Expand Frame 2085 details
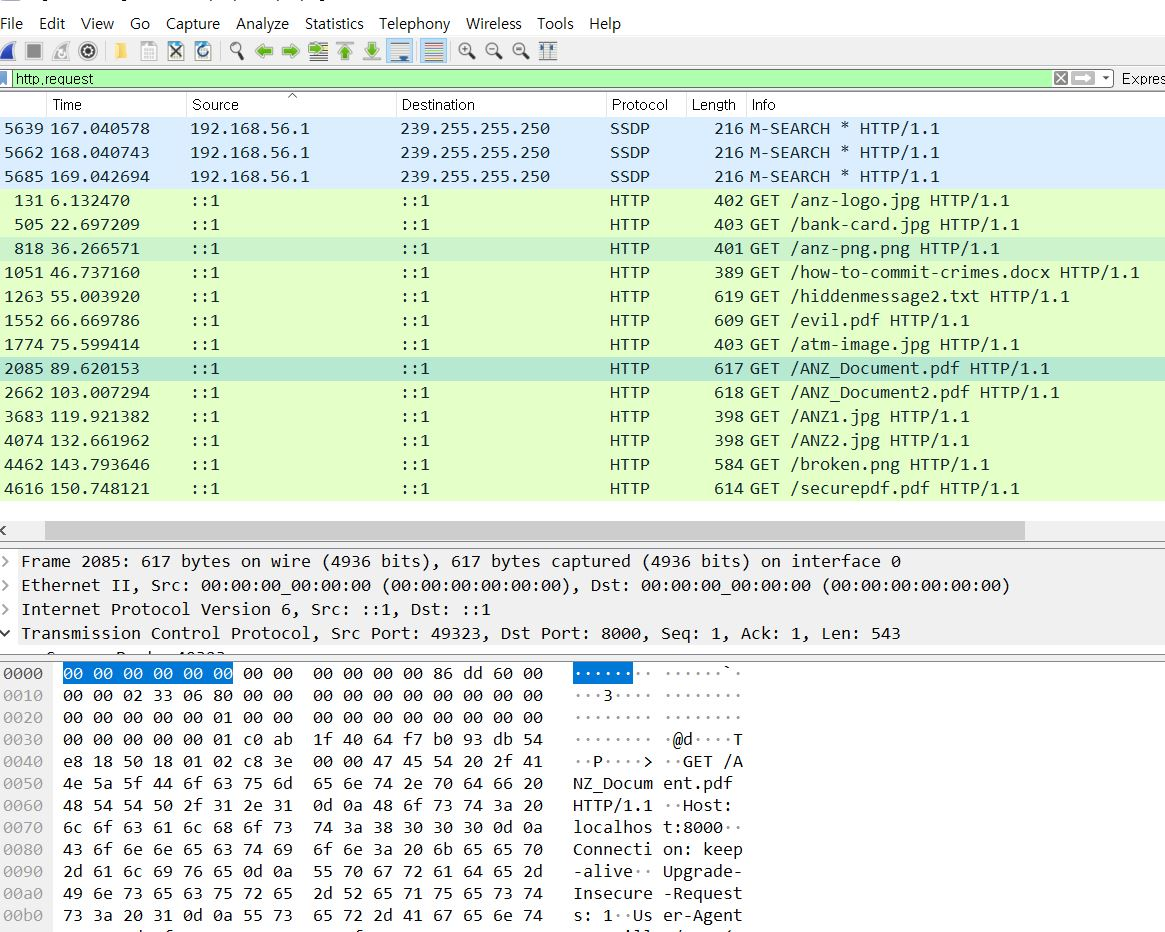Screen dimensions: 1165x932 tap(6, 561)
